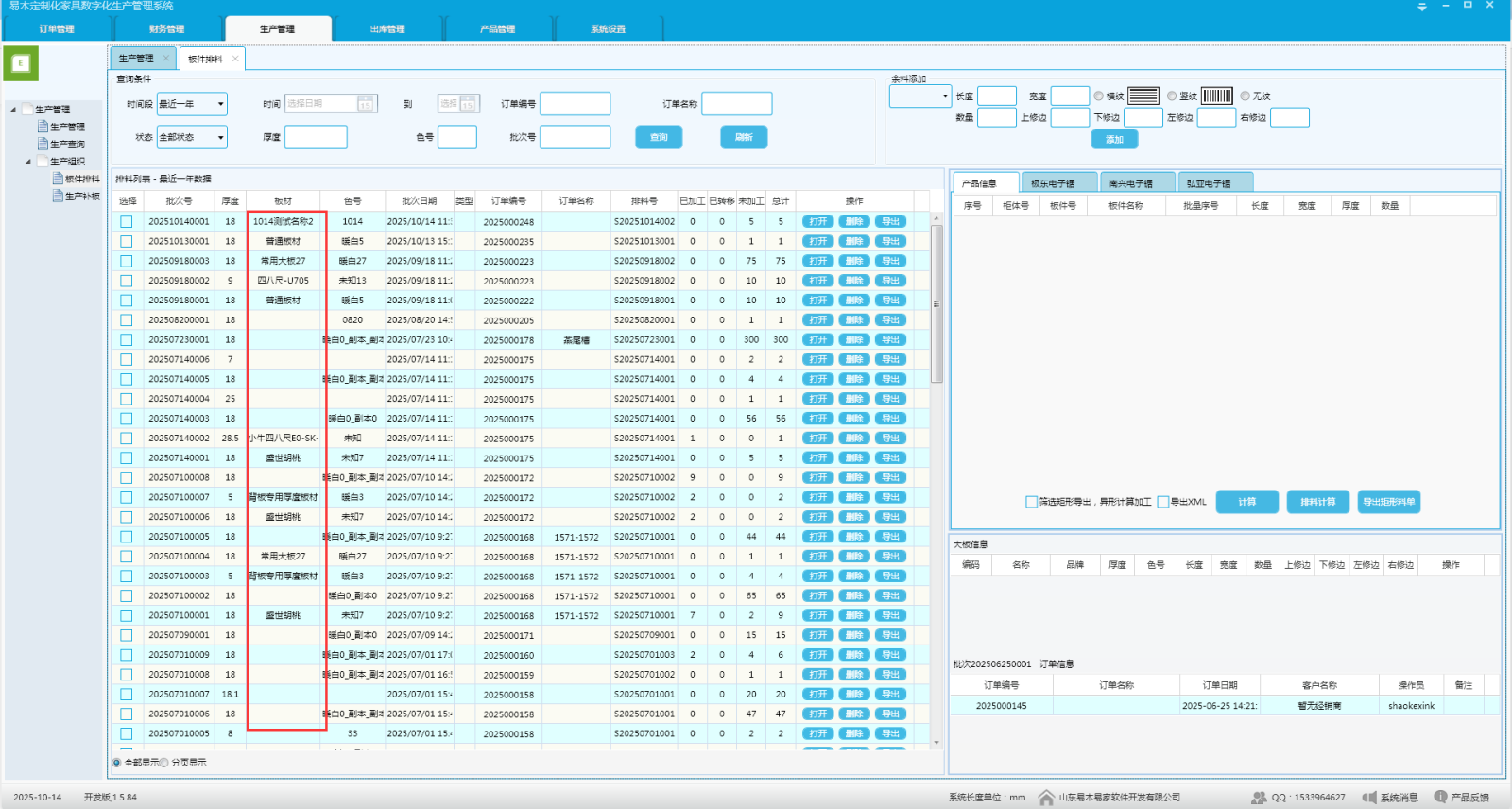Click the home icon in status bar
Viewport: 1512px width, 809px height.
(1046, 798)
